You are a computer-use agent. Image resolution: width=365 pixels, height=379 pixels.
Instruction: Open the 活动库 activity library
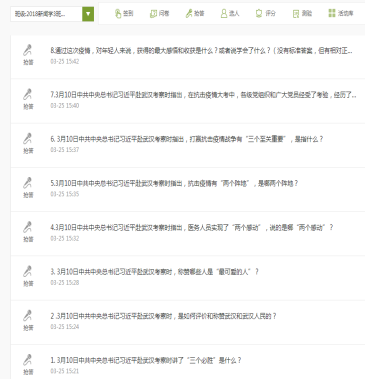341,13
